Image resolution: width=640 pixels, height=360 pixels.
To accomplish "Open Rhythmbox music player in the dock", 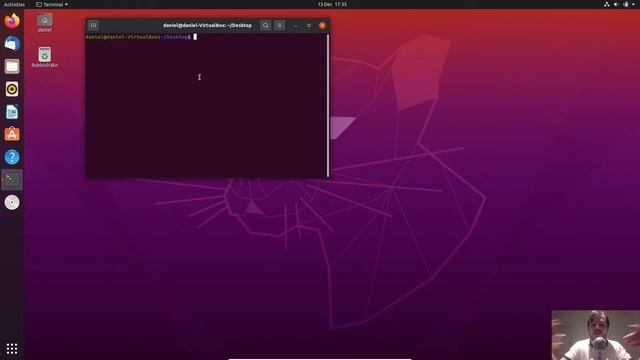I will 12,89.
